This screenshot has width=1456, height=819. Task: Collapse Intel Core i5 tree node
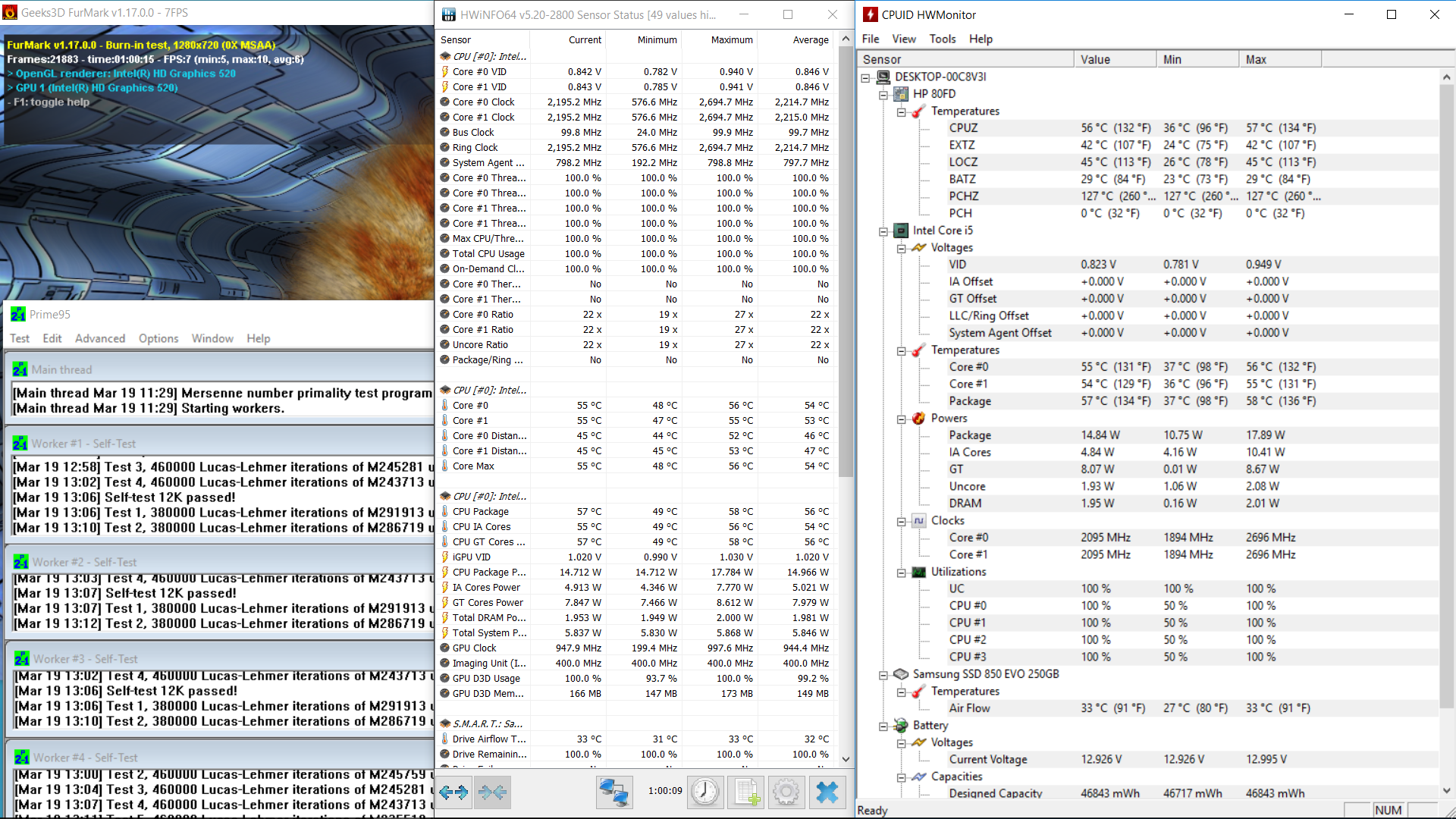883,231
